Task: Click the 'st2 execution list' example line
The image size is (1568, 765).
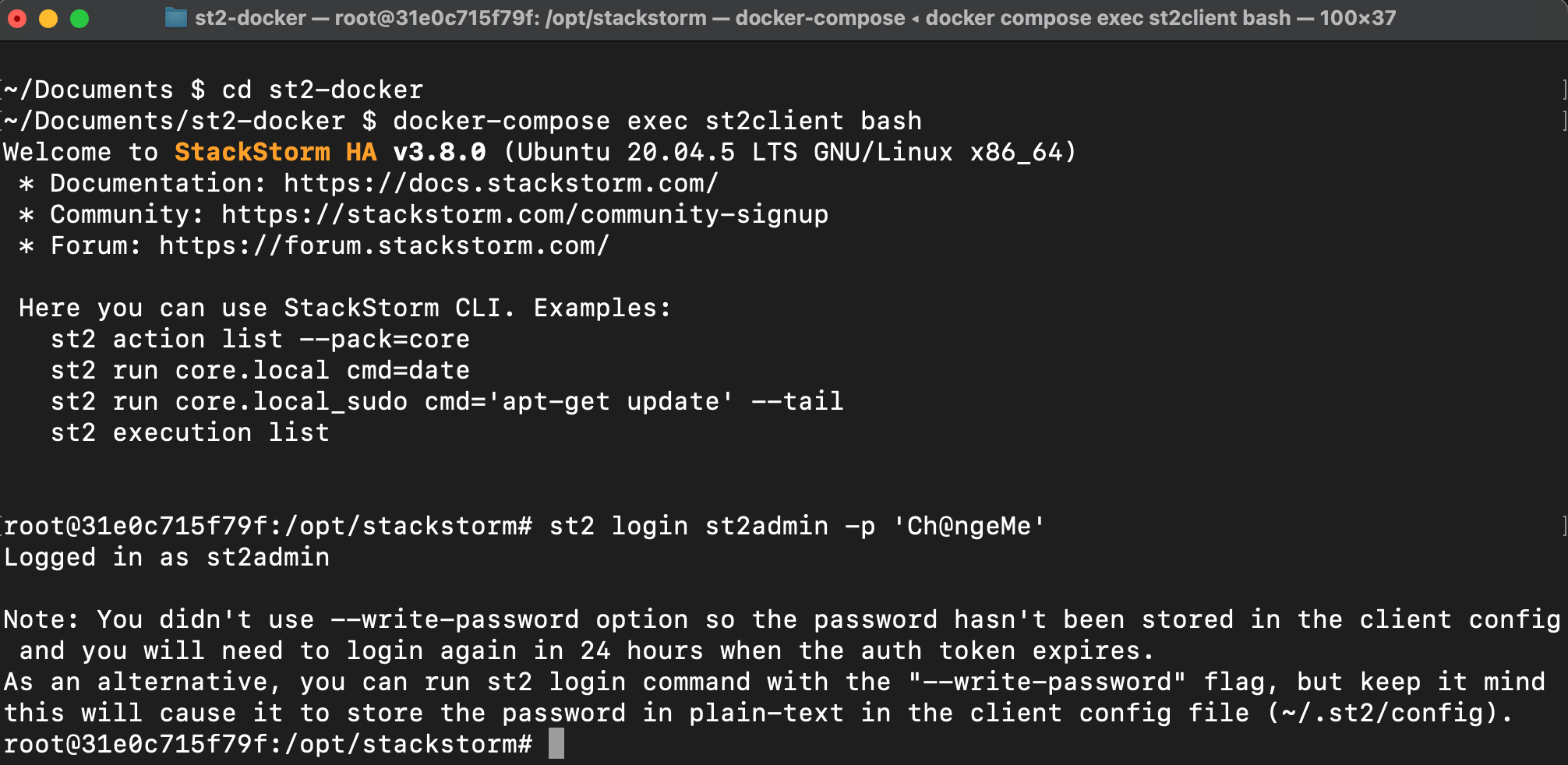Action: click(x=189, y=432)
